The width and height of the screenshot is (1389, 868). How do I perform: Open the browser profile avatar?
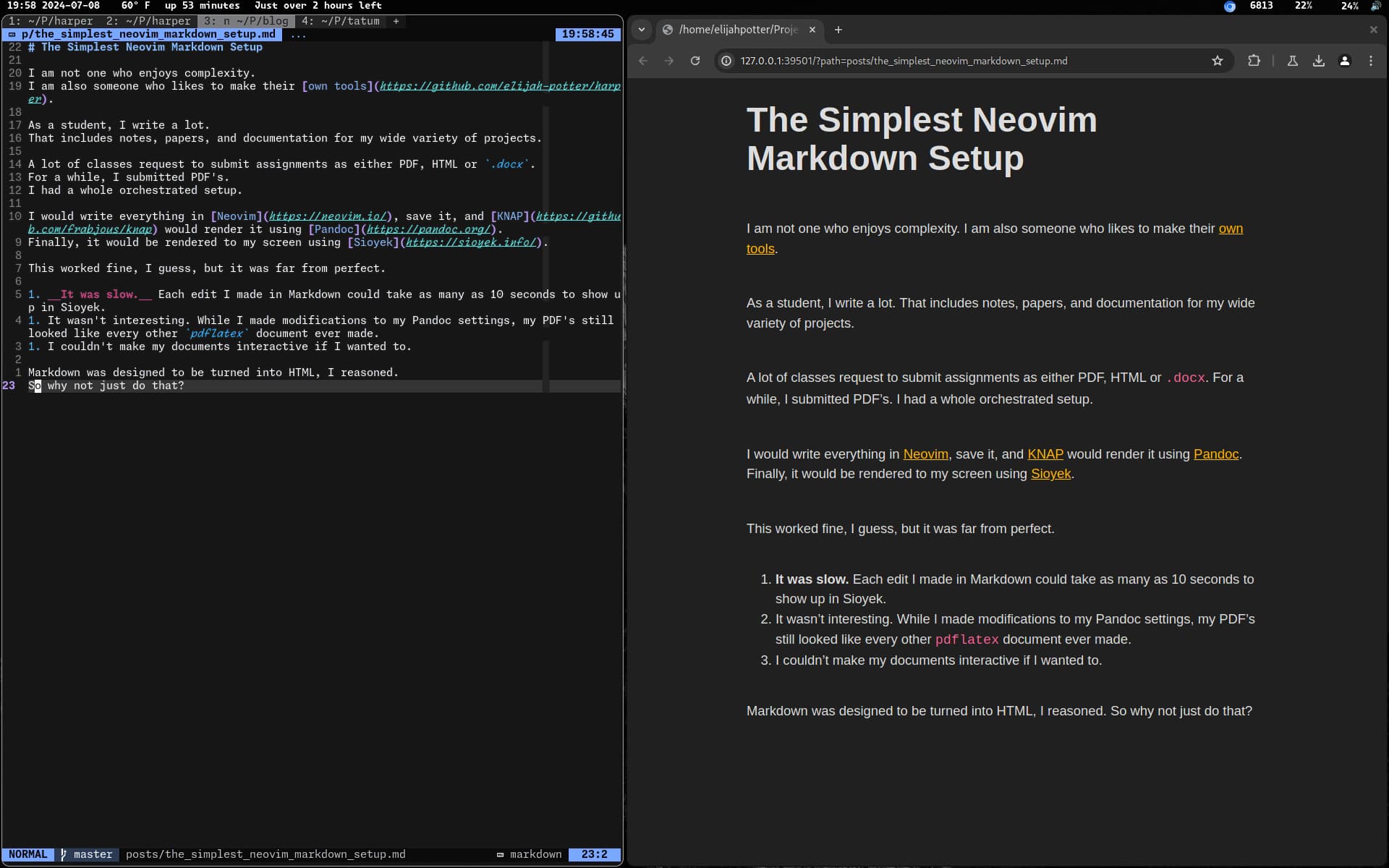click(x=1345, y=61)
